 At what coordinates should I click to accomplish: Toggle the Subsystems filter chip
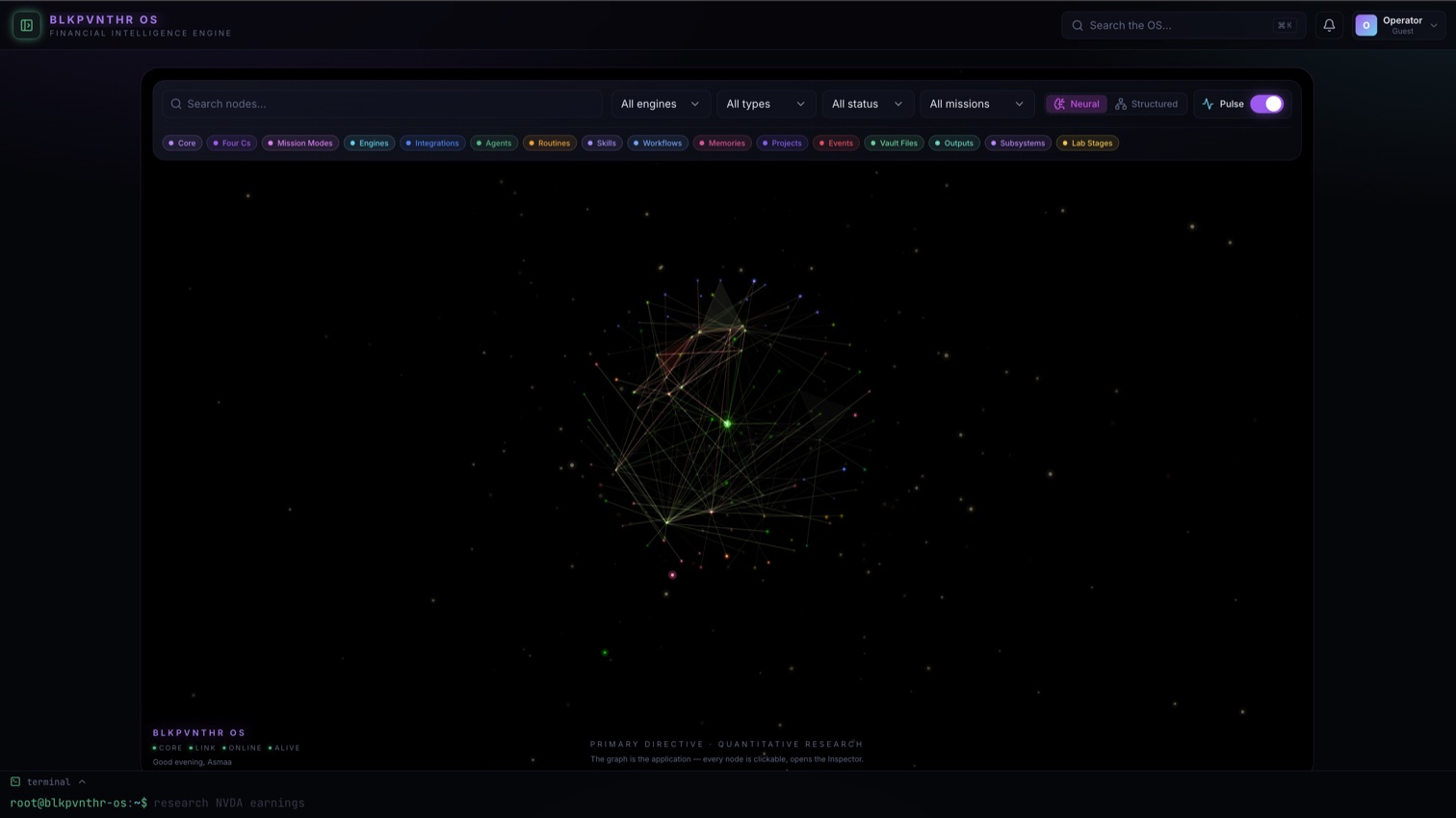click(1018, 143)
